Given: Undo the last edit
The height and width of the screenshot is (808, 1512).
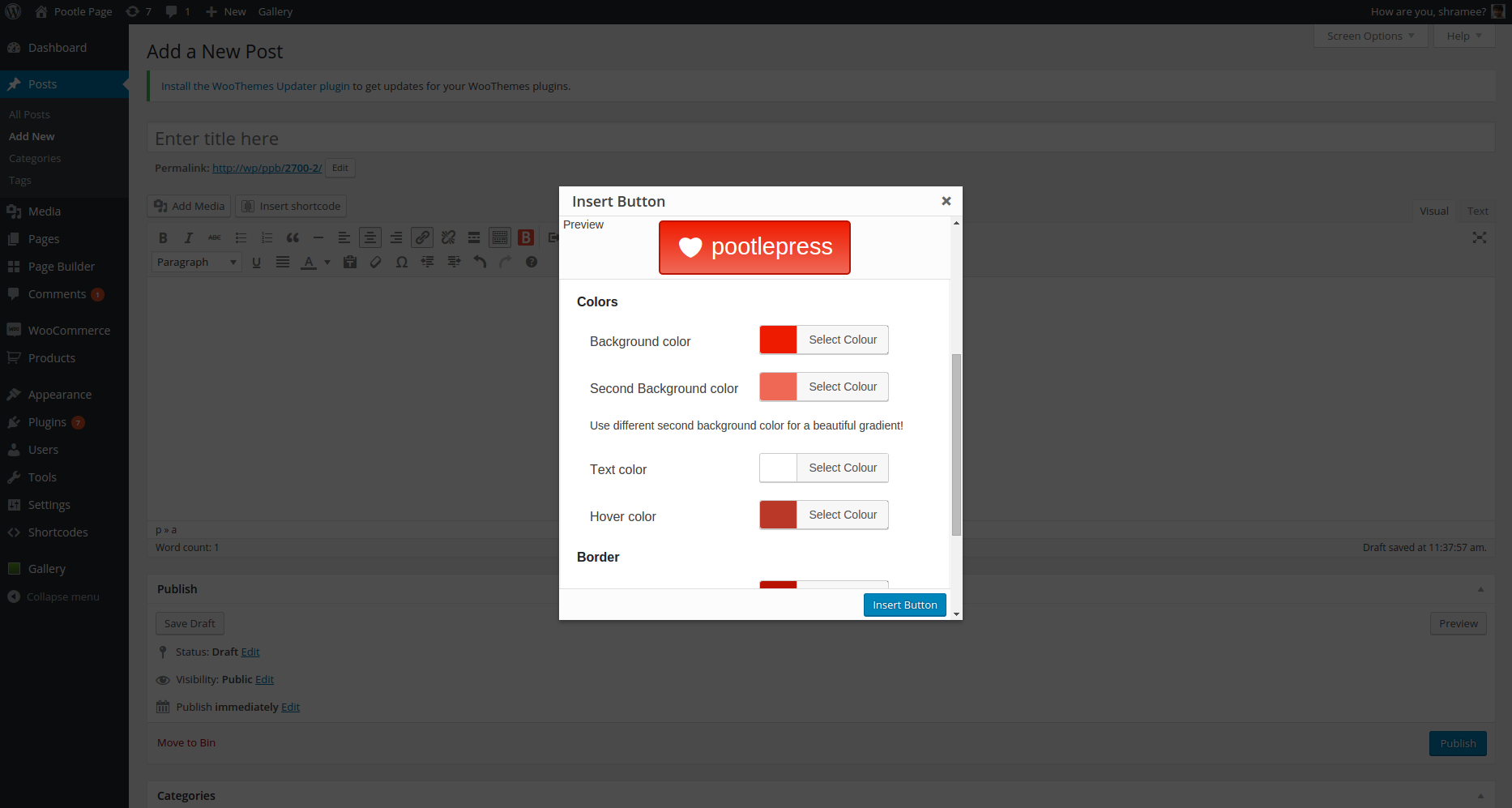Looking at the screenshot, I should pos(480,262).
